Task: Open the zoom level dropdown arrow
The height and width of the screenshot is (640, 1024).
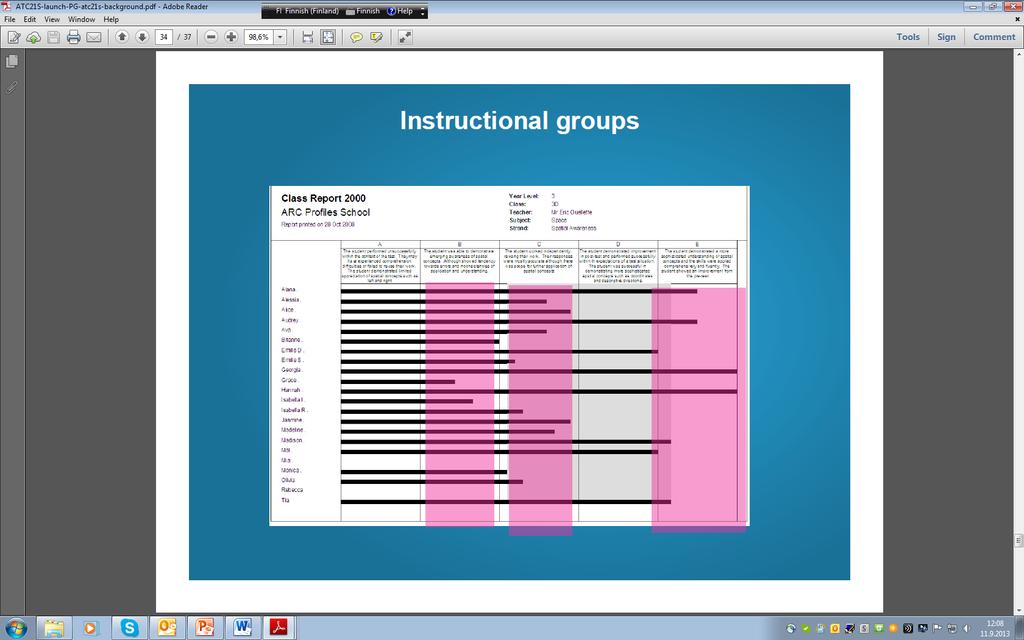Action: (280, 37)
